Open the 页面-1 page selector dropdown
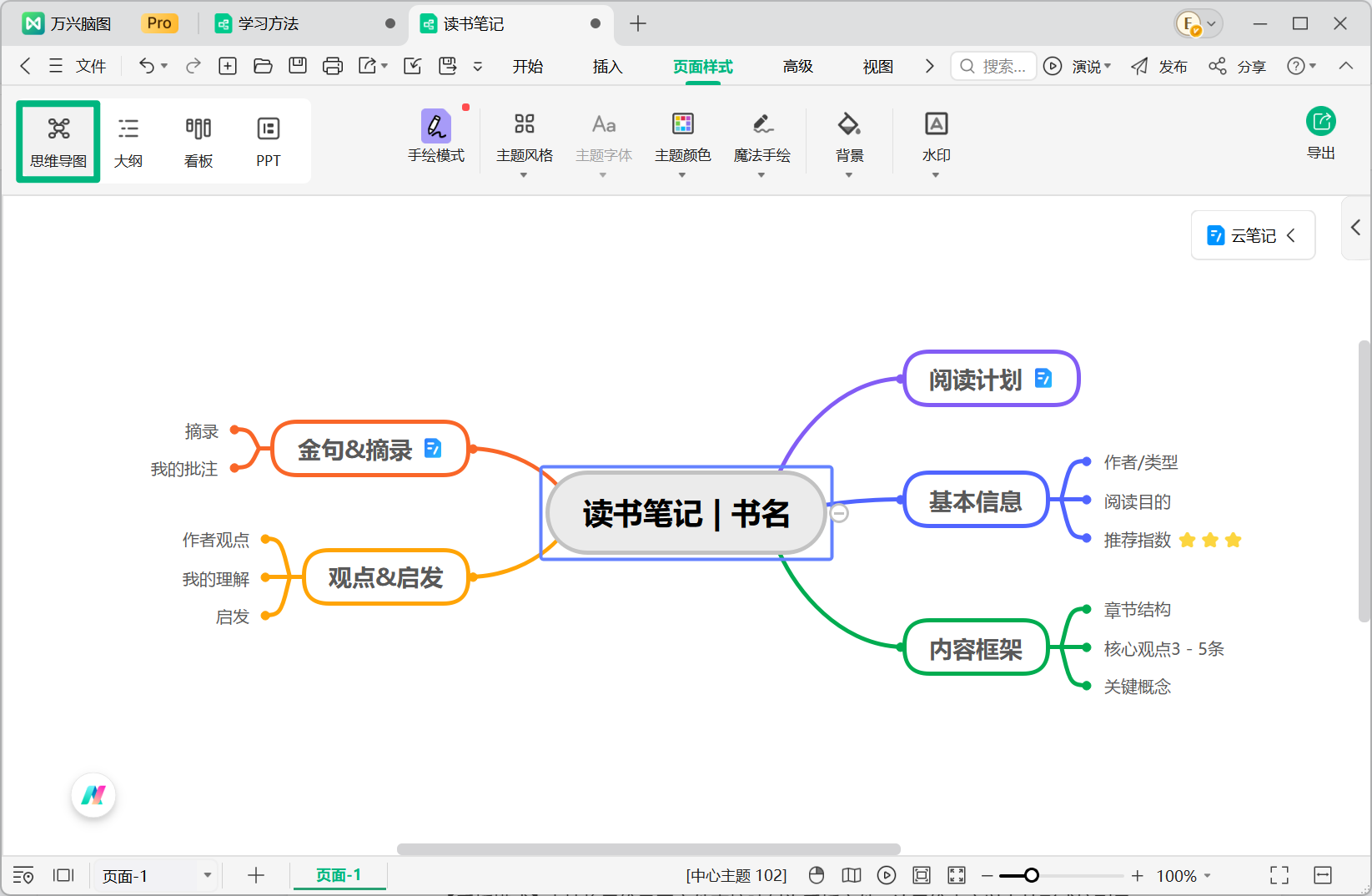The image size is (1372, 896). (x=155, y=876)
